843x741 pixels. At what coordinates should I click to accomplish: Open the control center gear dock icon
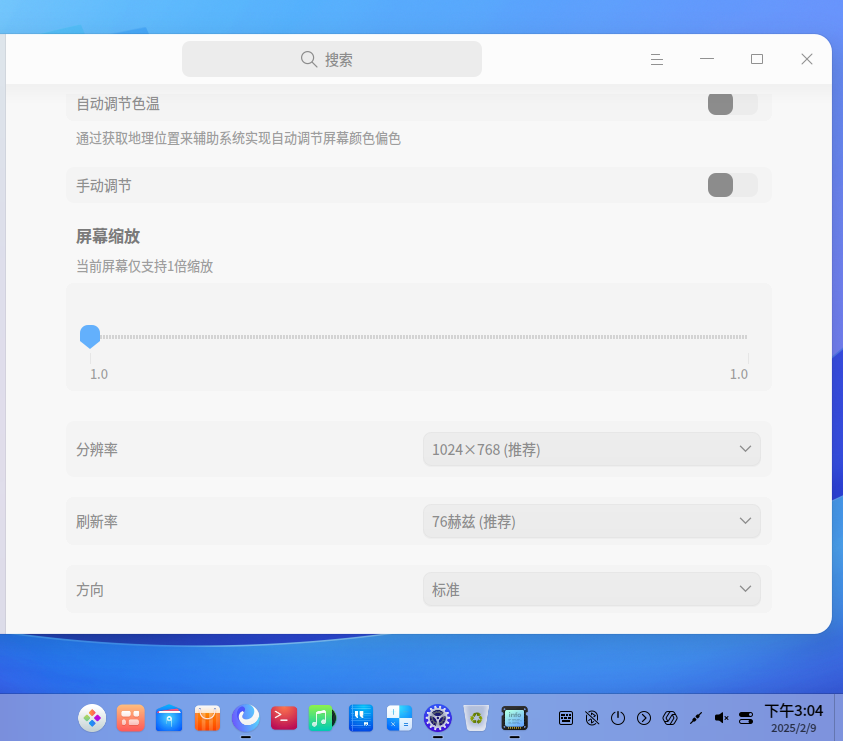tap(438, 718)
